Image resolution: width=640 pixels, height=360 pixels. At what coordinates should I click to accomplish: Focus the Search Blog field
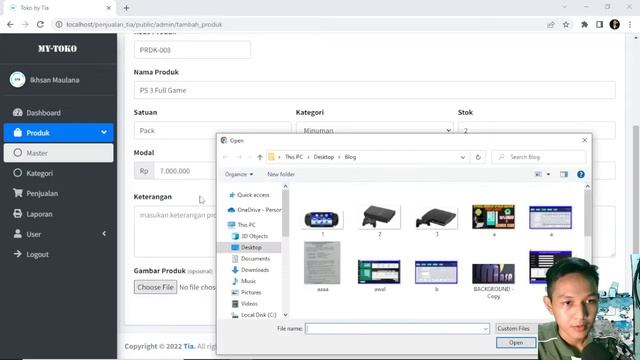click(x=539, y=157)
